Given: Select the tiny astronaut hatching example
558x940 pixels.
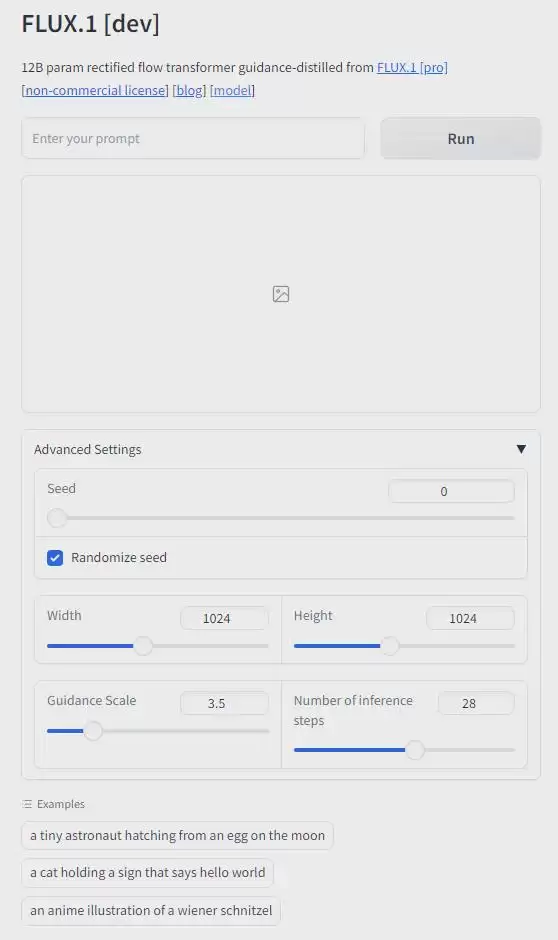Looking at the screenshot, I should point(177,835).
